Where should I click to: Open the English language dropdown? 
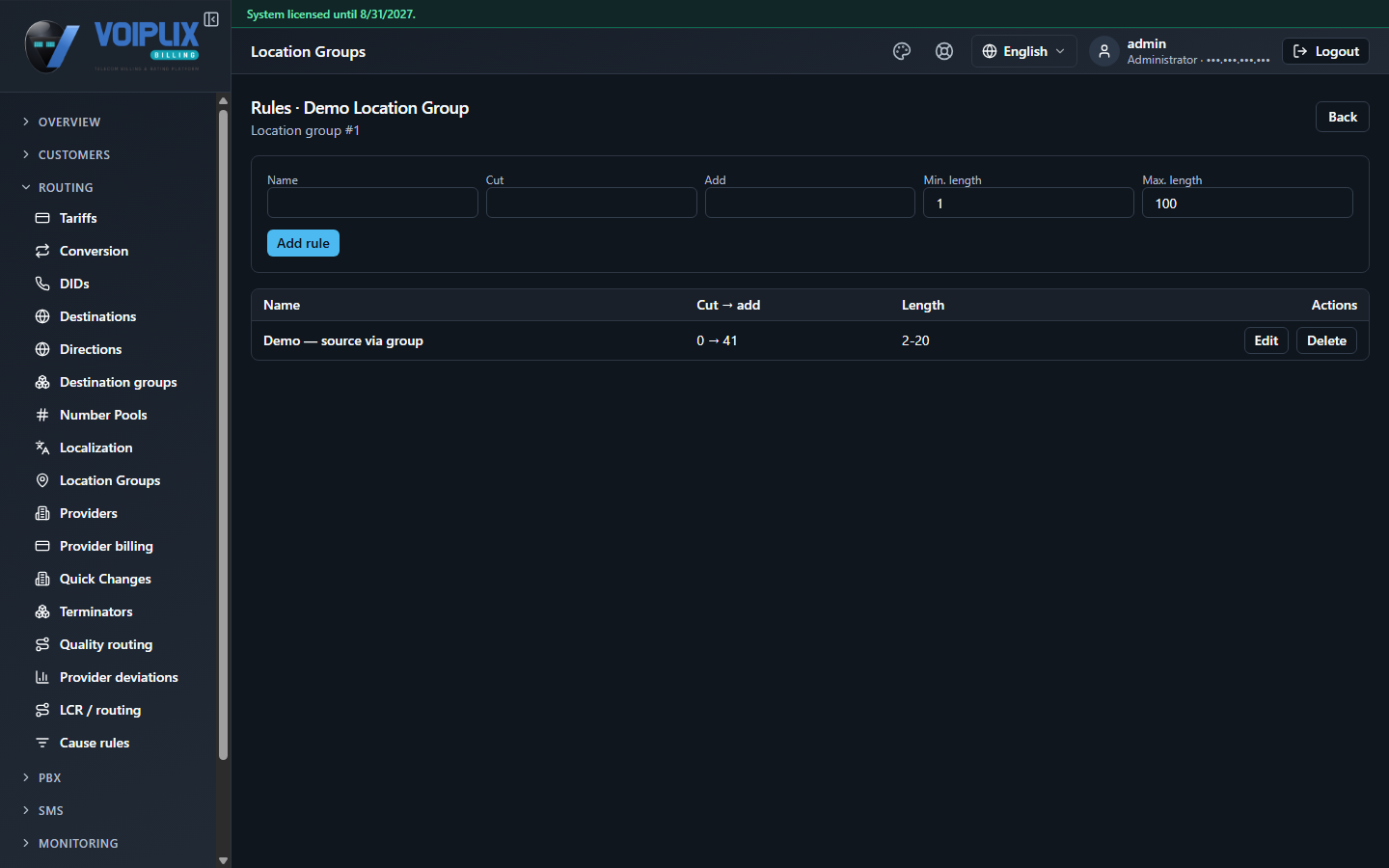coord(1023,51)
